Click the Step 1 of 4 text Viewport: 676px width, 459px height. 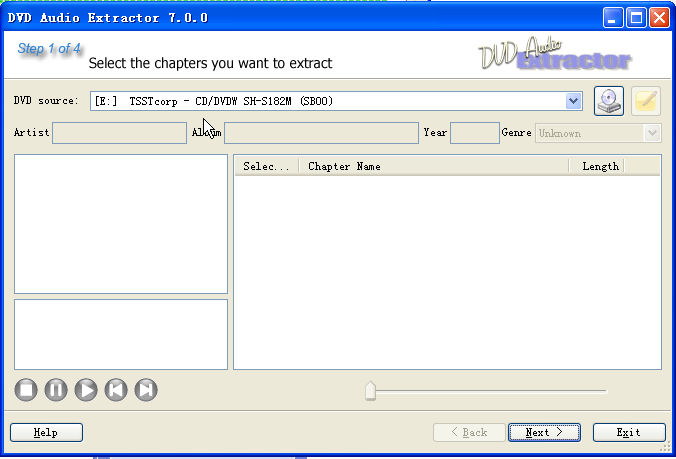[49, 48]
